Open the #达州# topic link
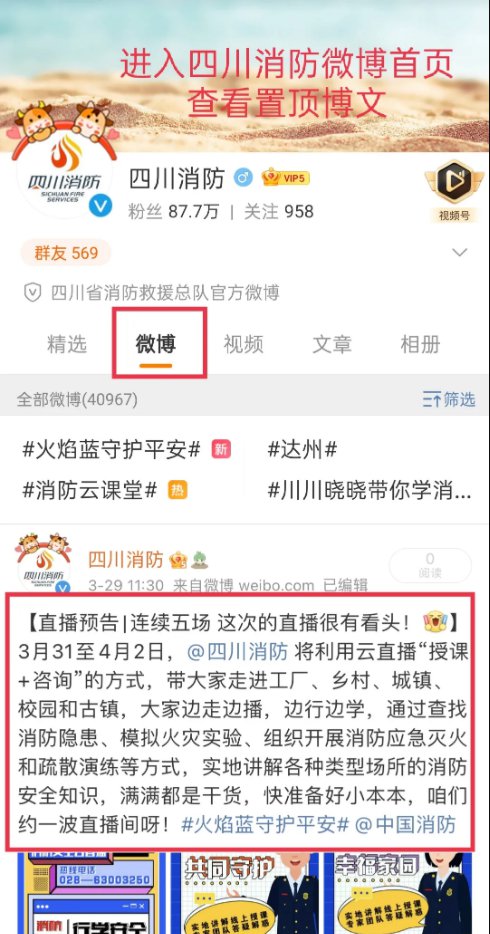This screenshot has width=490, height=934. [302, 449]
